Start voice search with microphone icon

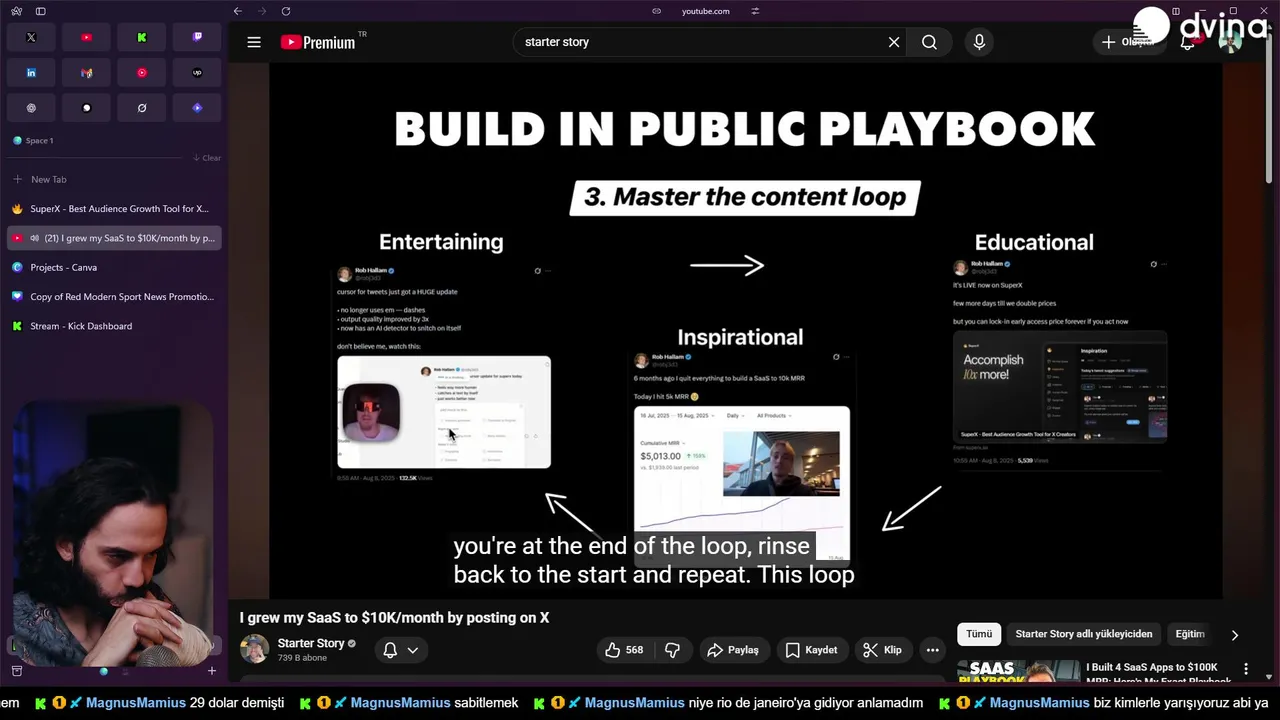pyautogui.click(x=979, y=42)
